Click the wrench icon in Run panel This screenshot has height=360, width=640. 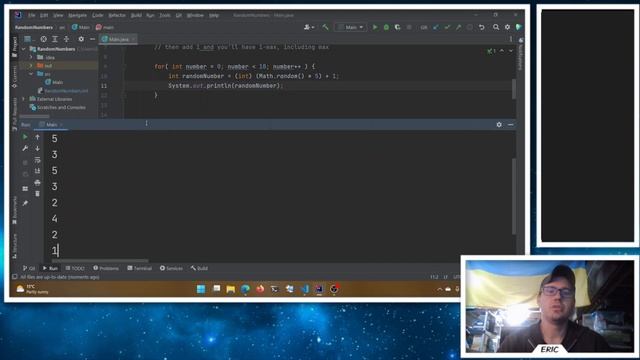25,149
